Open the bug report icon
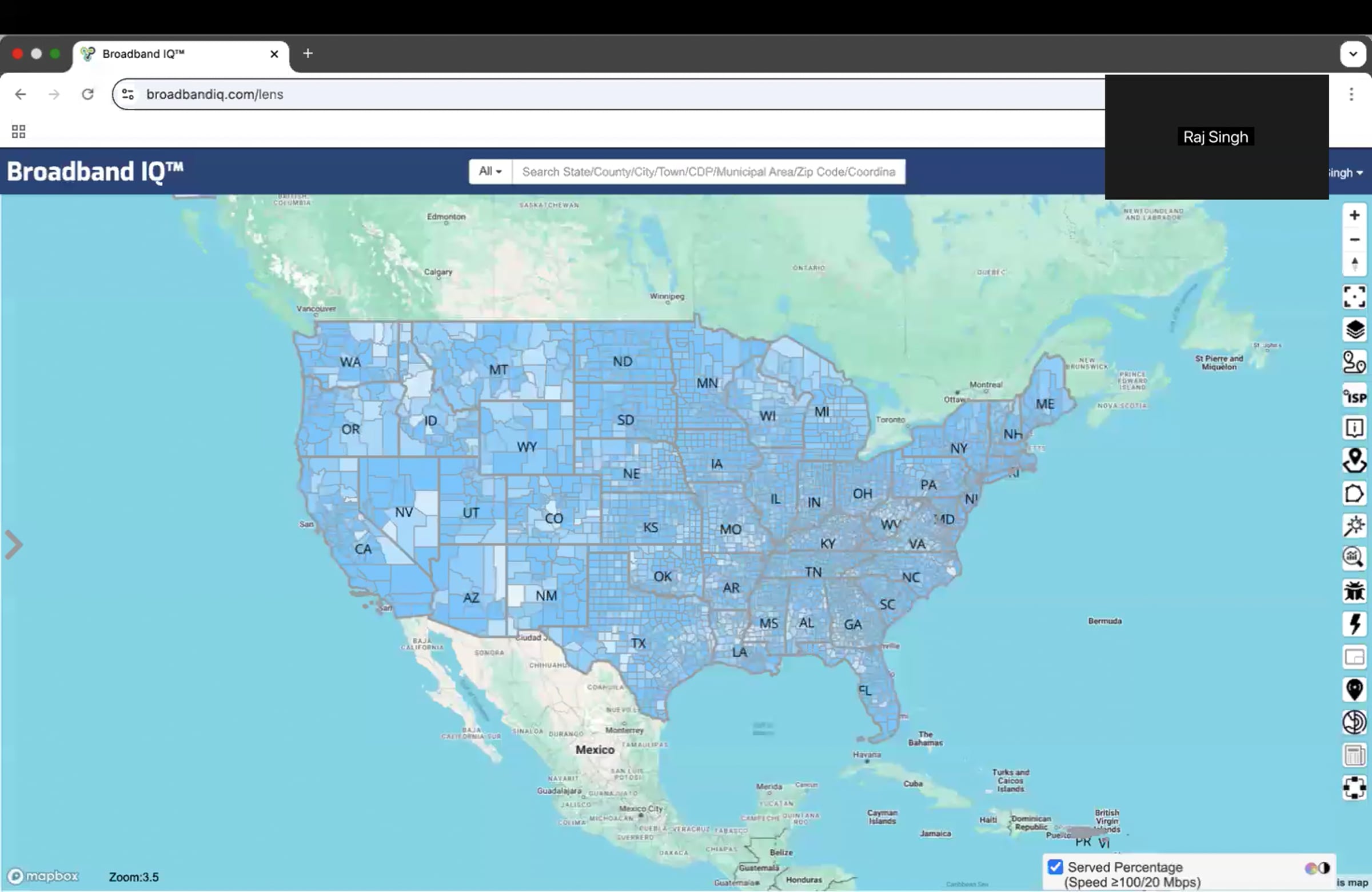Viewport: 1372px width, 892px height. point(1354,591)
